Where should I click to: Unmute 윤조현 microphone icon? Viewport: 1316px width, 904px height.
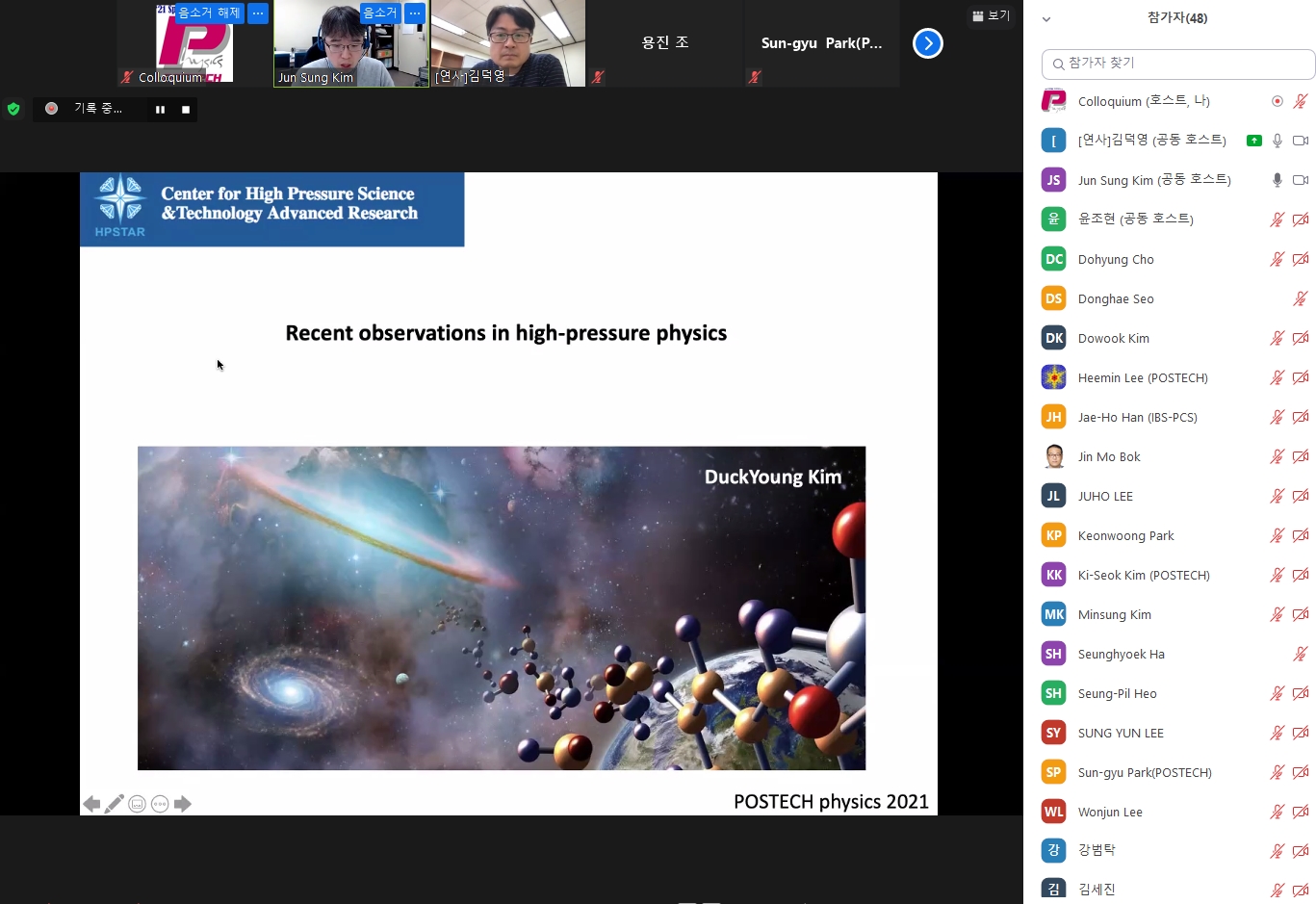pos(1277,220)
